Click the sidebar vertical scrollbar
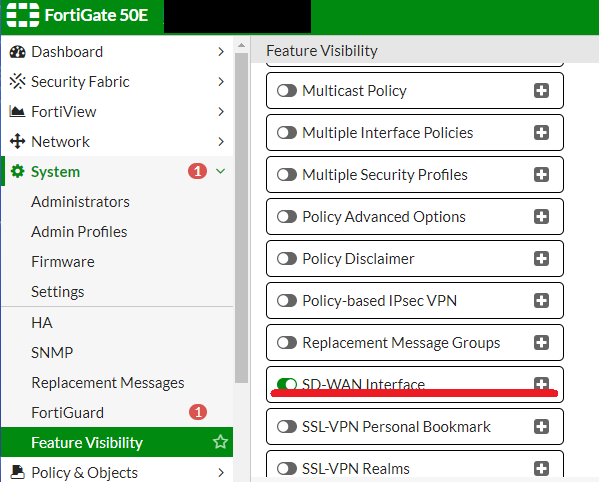This screenshot has height=482, width=599. point(241,218)
